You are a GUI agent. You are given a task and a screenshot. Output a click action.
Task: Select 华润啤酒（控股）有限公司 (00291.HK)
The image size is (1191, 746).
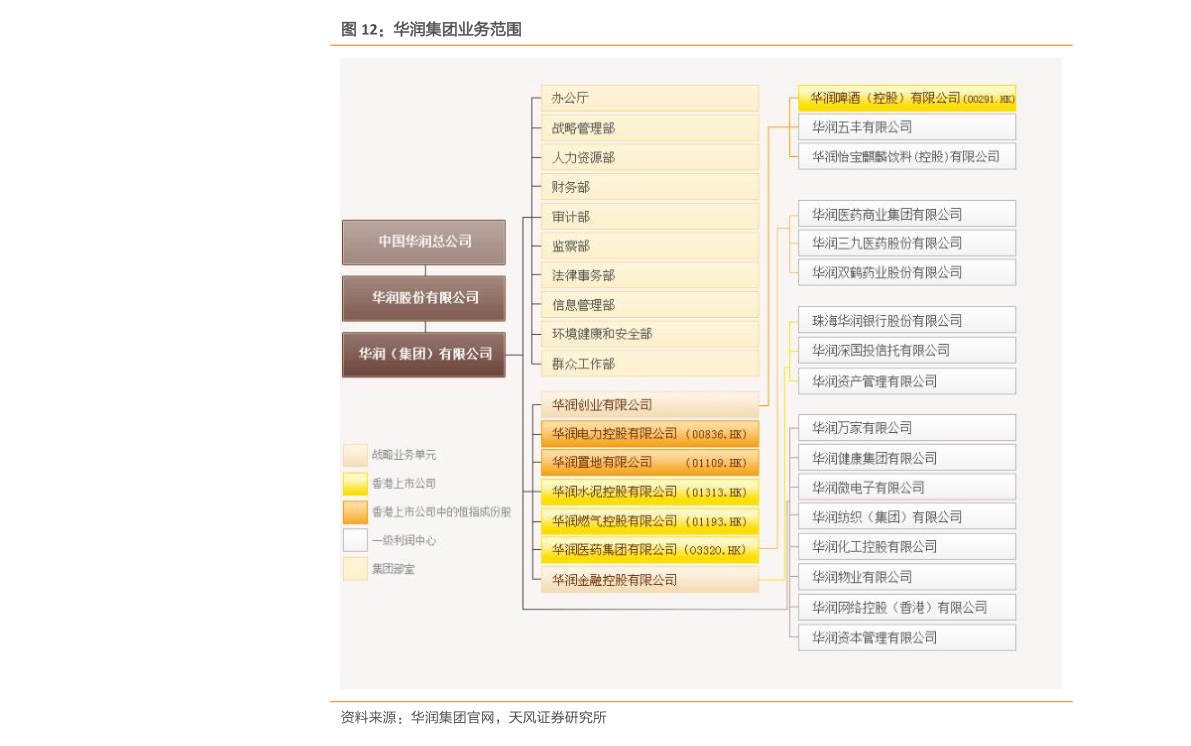[906, 99]
